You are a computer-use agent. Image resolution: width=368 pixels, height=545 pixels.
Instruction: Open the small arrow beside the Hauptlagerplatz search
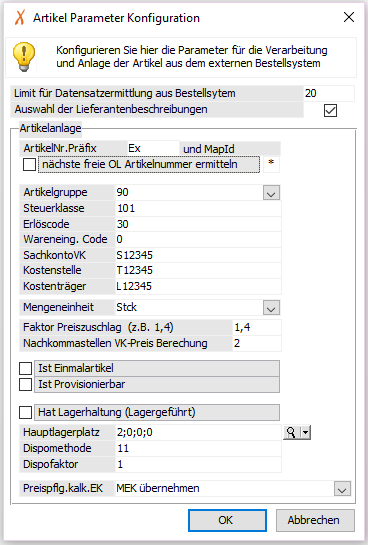tap(306, 432)
